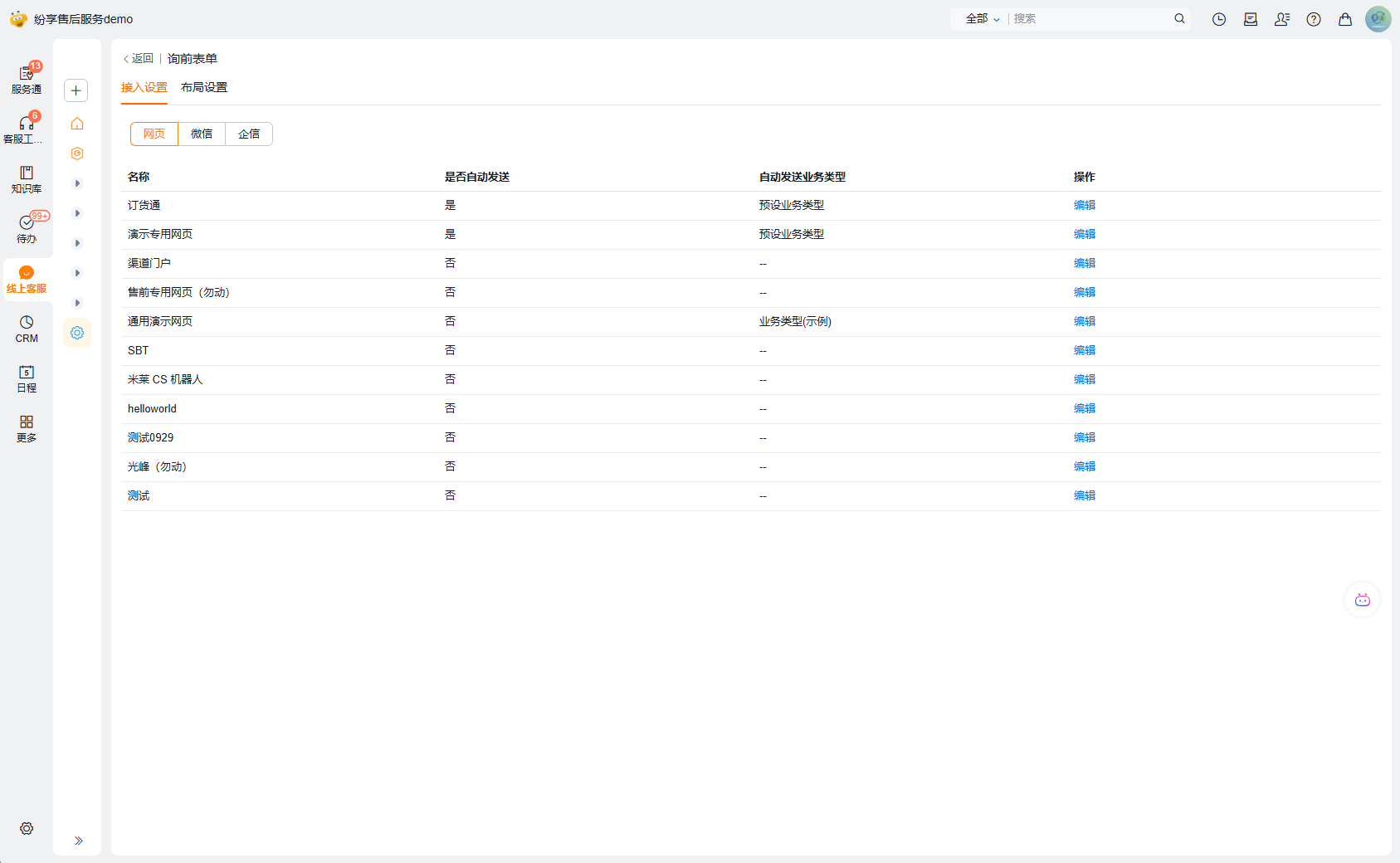The image size is (1400, 863).
Task: Click the 米莱 CS 机器人 name cell
Action: (165, 380)
